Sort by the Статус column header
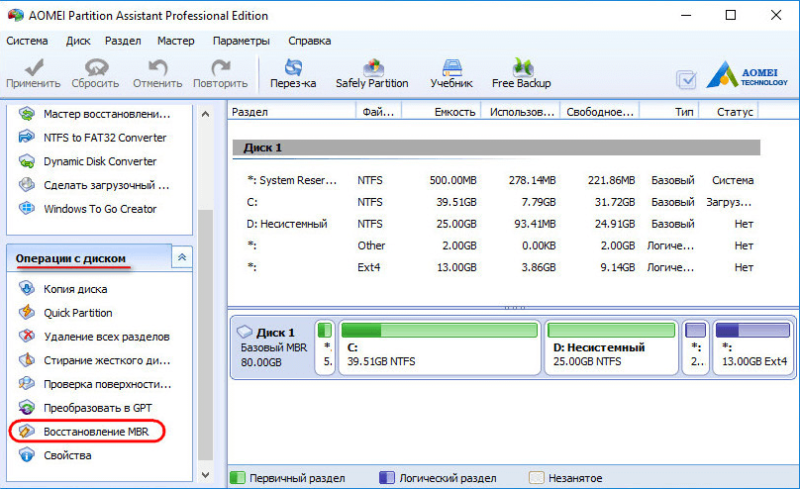 [x=729, y=112]
